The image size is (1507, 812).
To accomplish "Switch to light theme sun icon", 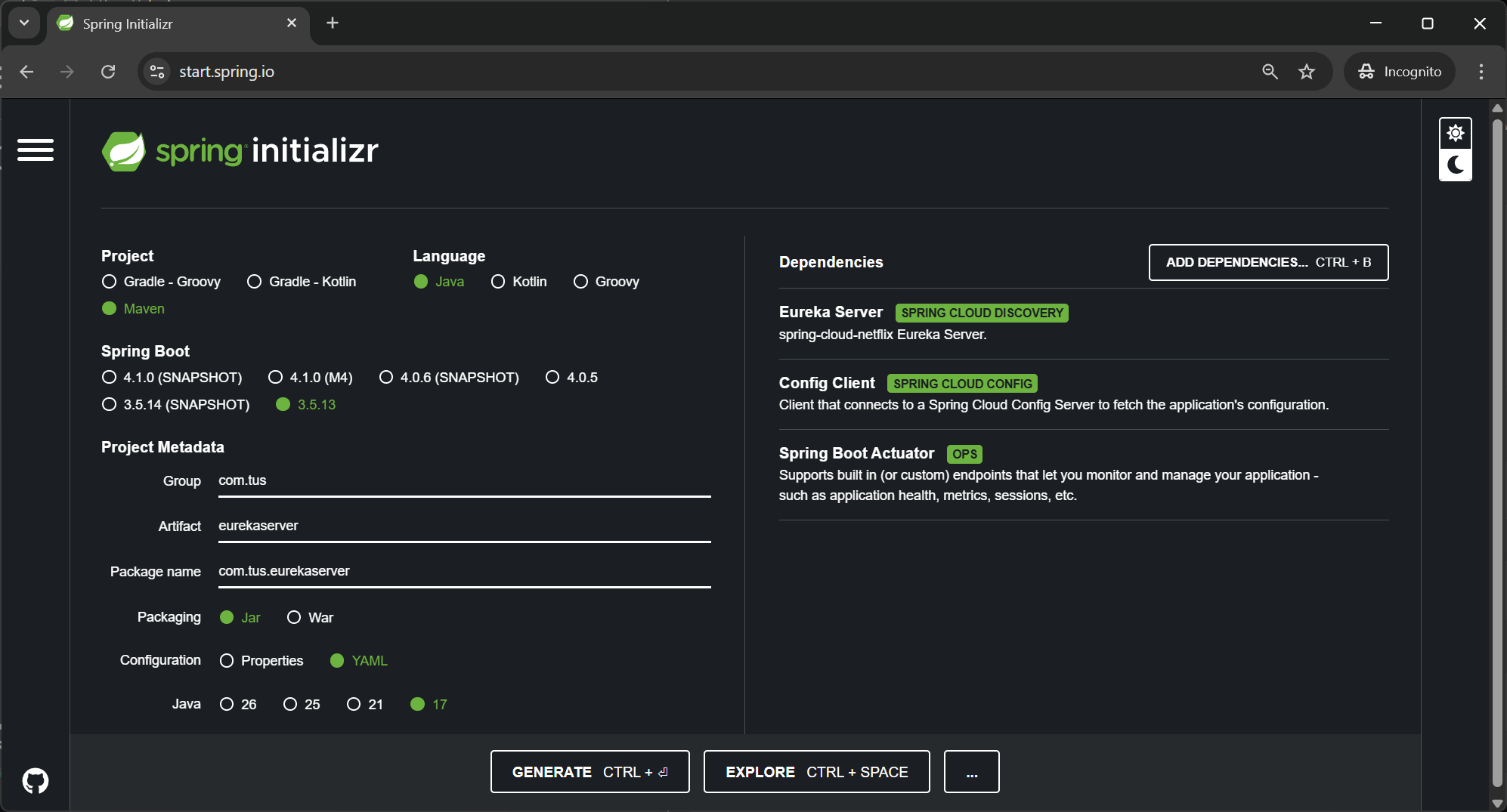I will tap(1455, 134).
